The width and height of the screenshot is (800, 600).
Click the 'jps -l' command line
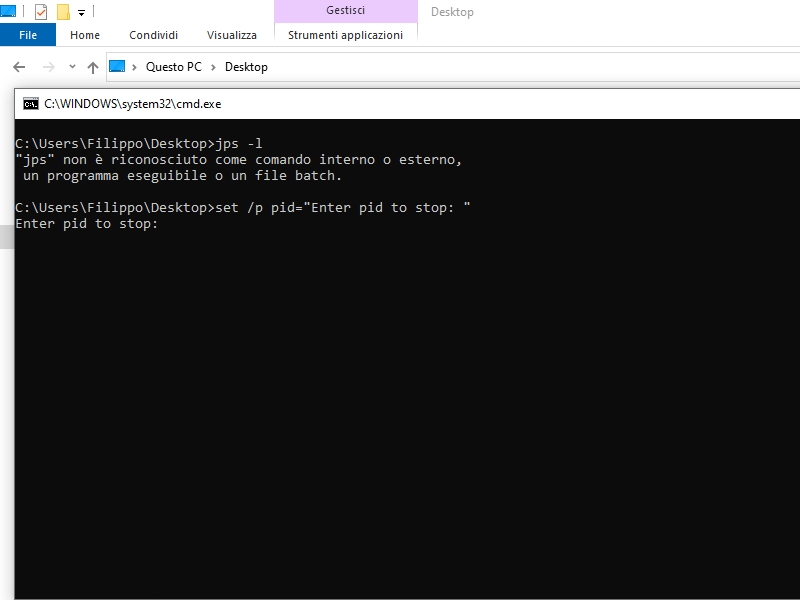tap(139, 143)
